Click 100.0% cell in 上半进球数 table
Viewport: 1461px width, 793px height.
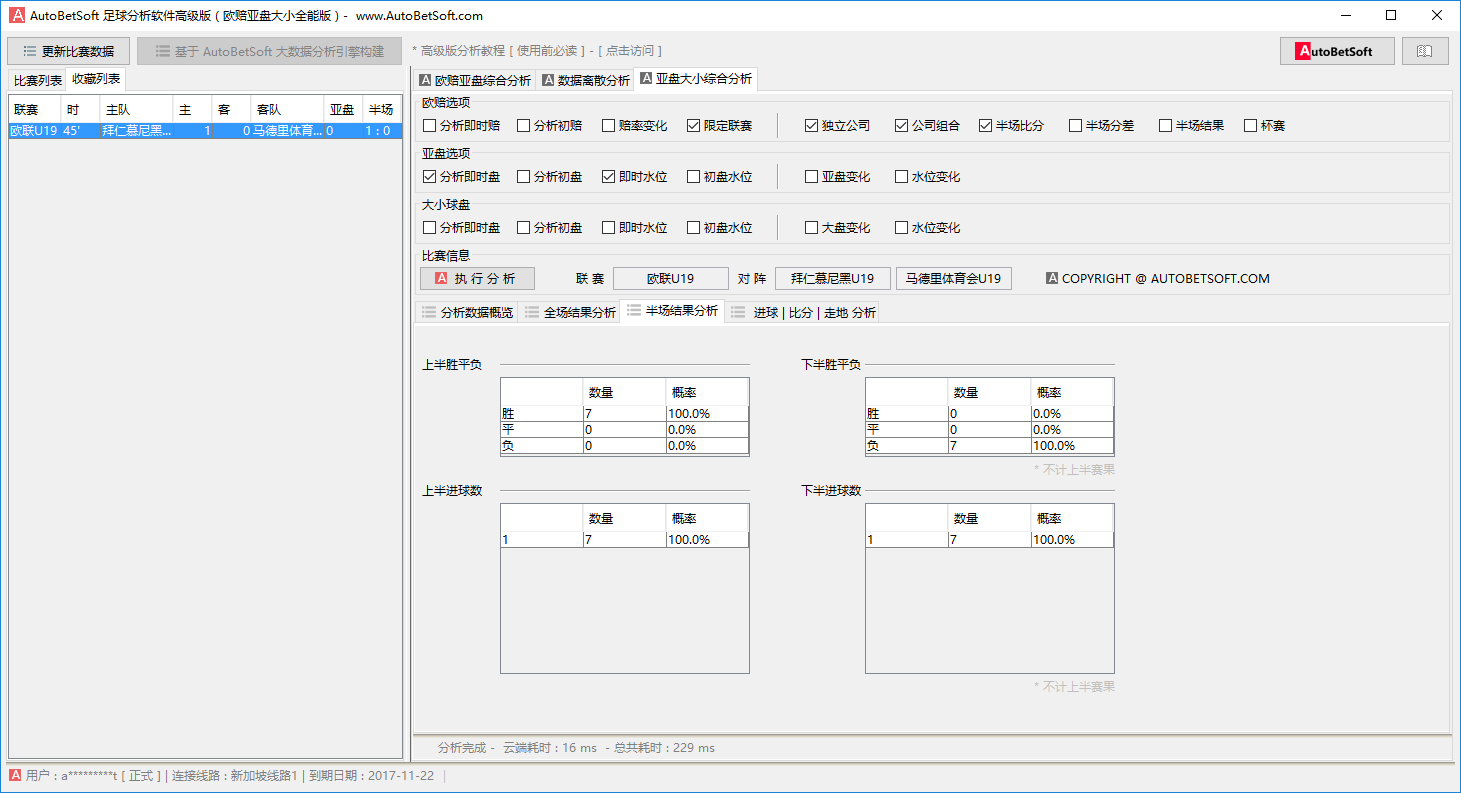[x=707, y=540]
